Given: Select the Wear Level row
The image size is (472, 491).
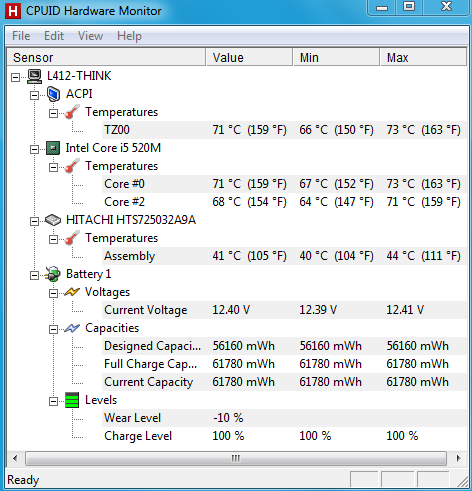Looking at the screenshot, I should [284, 418].
